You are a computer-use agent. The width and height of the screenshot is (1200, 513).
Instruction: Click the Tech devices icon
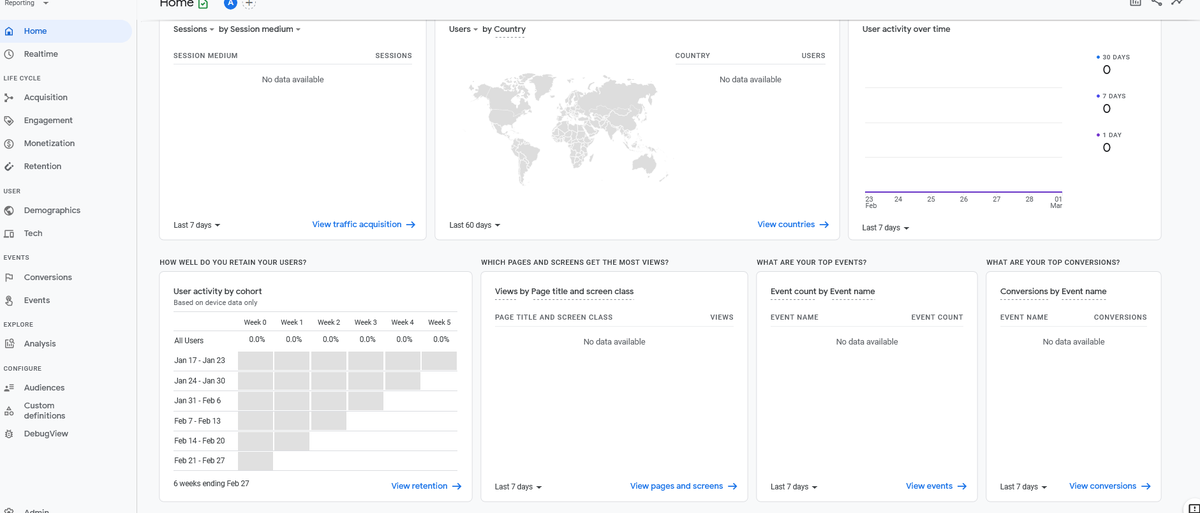click(x=9, y=234)
